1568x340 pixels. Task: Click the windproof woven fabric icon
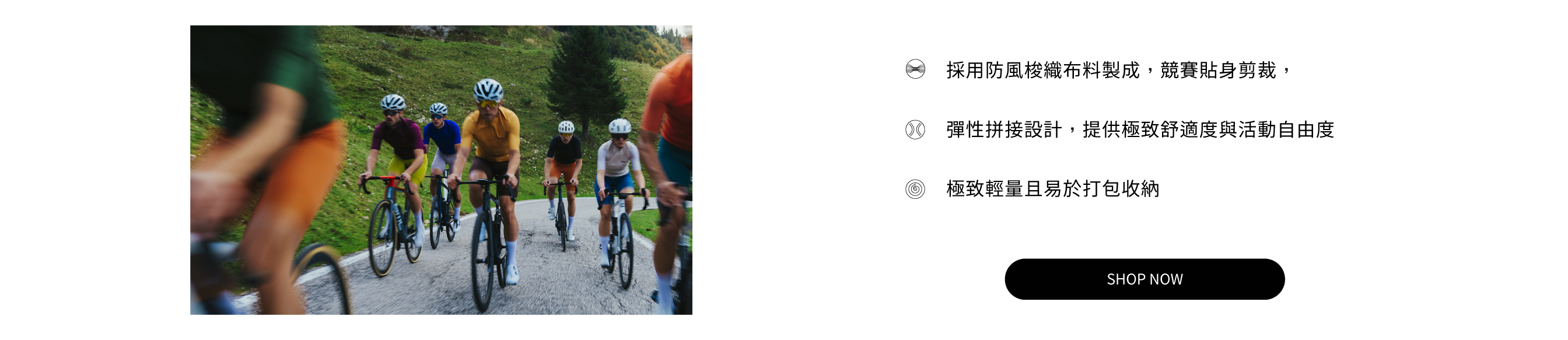[x=915, y=69]
